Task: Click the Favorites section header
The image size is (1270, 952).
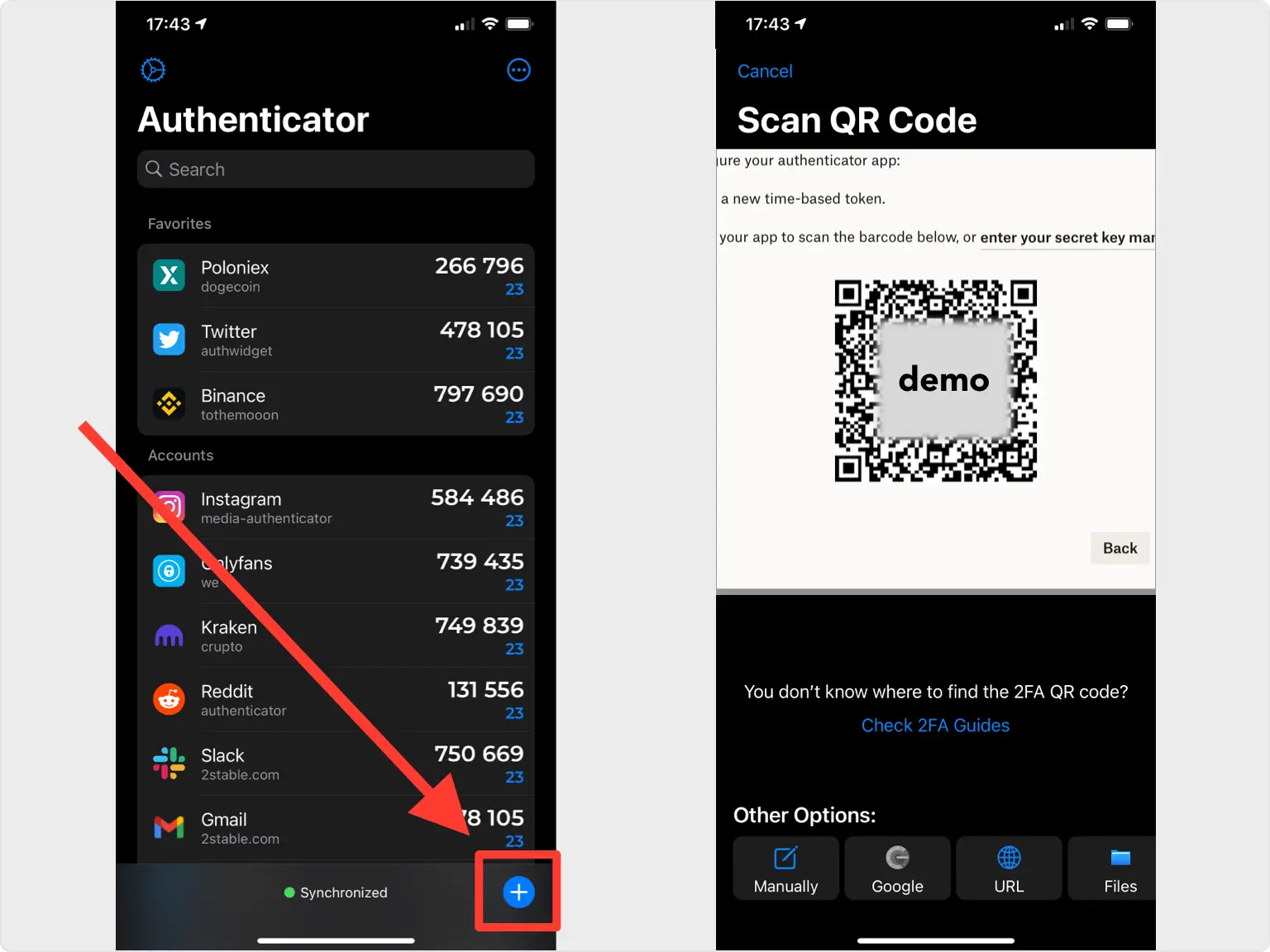Action: coord(179,224)
